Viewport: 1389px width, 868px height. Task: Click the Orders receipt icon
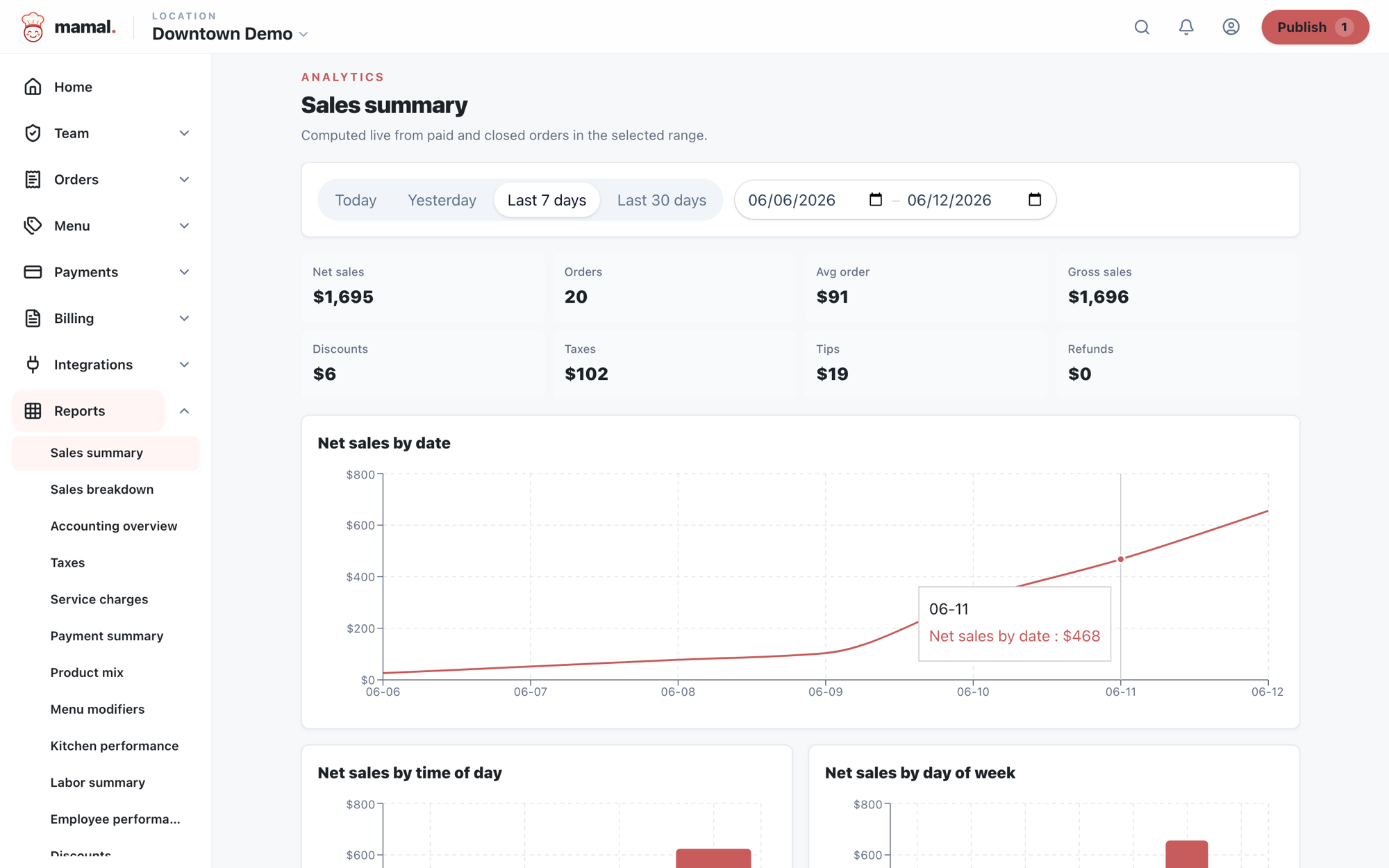point(33,179)
